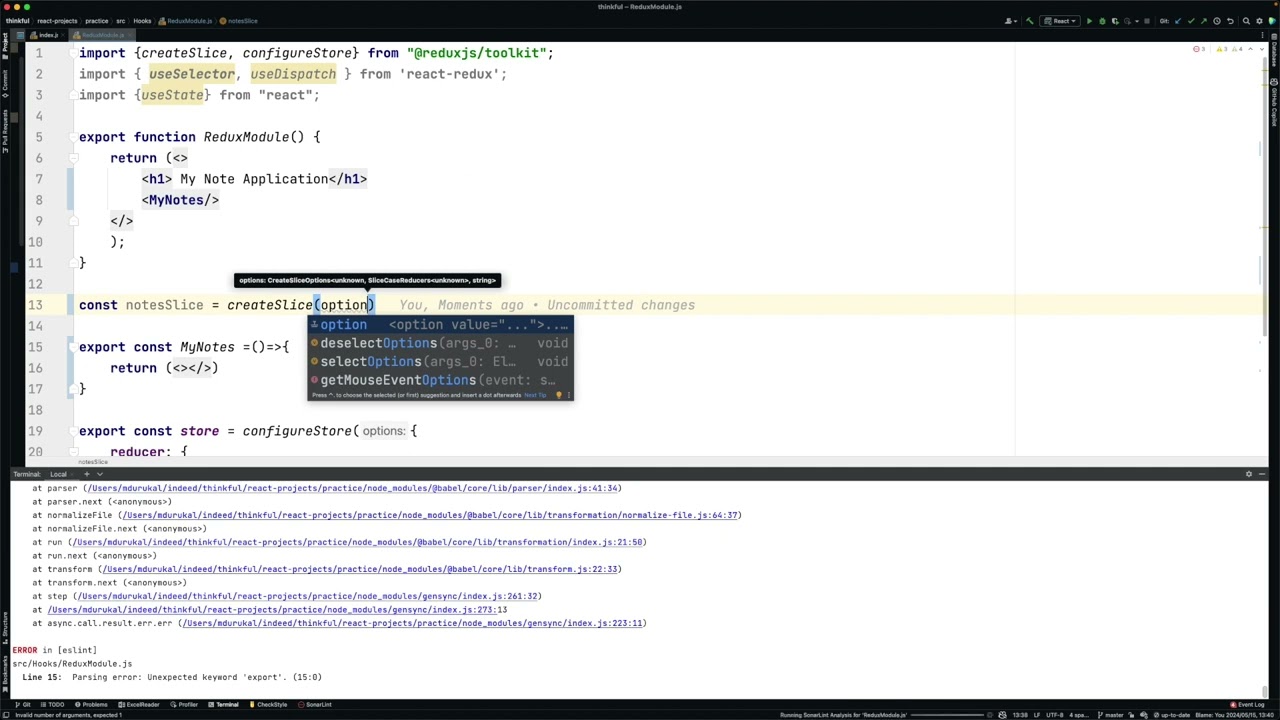The image size is (1280, 720).
Task: Switch to the index.js editor tab
Action: coord(45,35)
